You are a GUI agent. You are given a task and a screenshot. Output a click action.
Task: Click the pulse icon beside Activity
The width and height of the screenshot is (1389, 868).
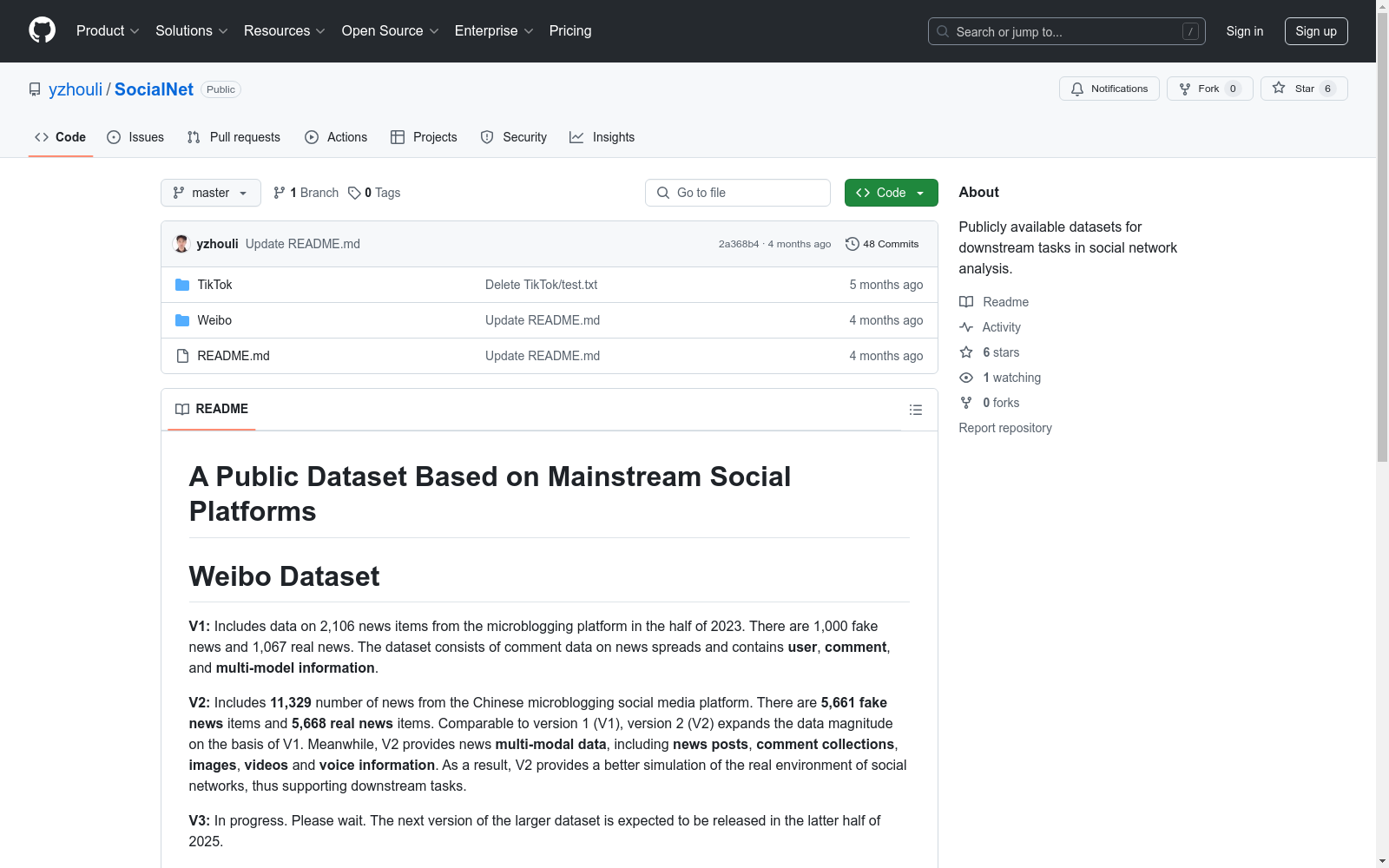pyautogui.click(x=966, y=327)
